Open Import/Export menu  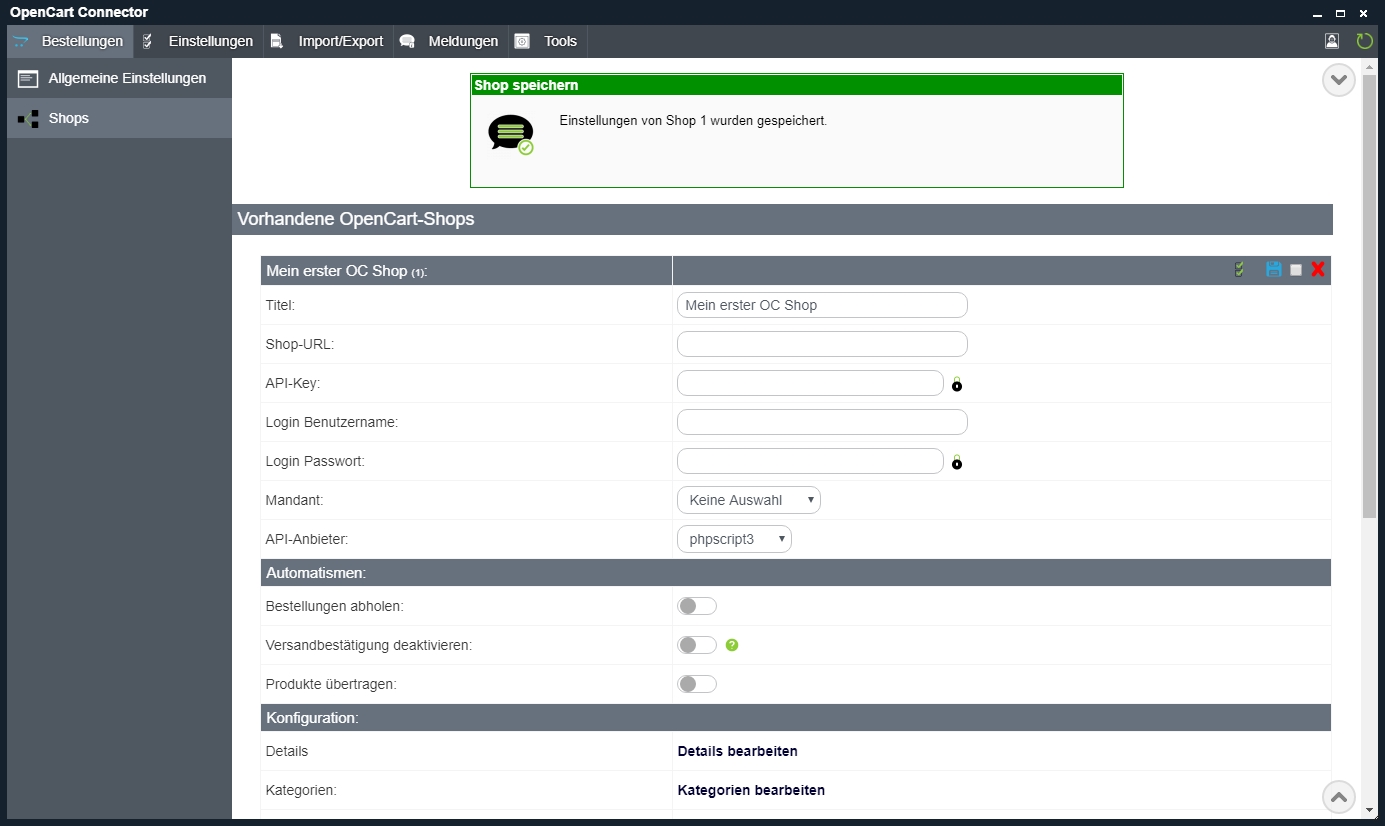click(328, 41)
